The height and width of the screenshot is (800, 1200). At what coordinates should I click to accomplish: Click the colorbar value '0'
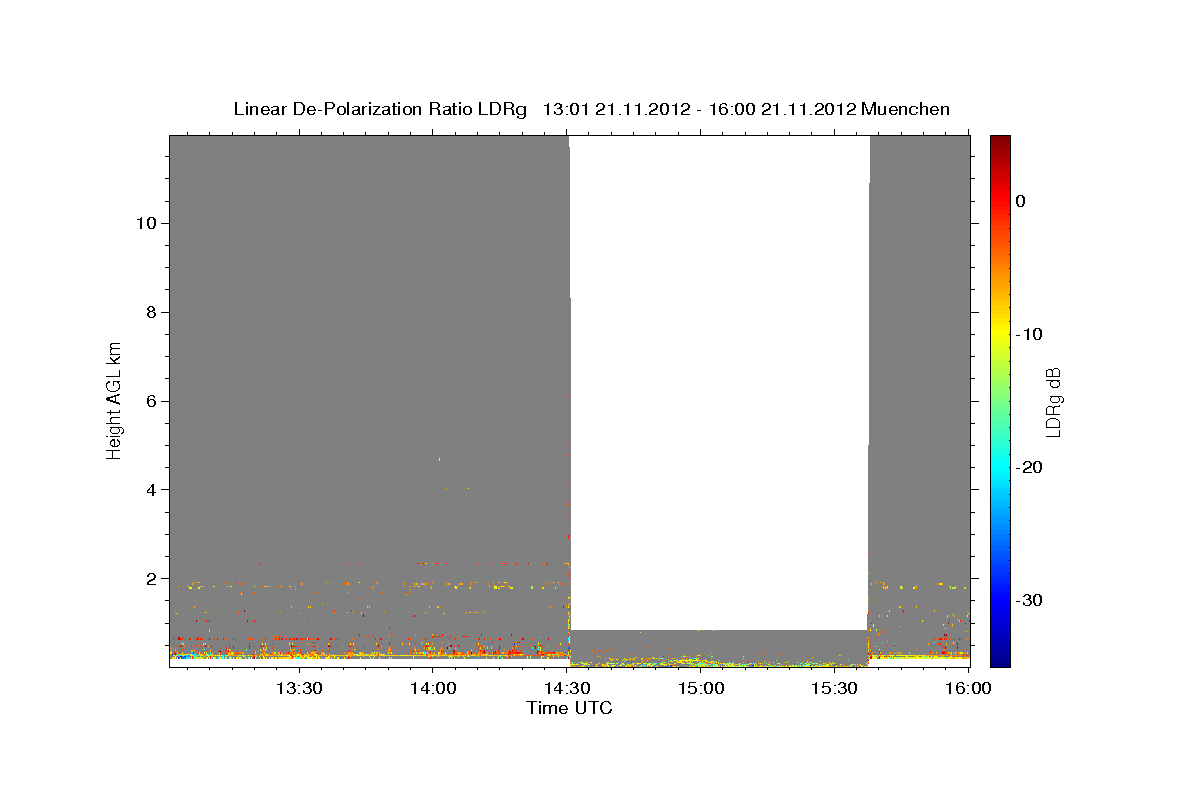pyautogui.click(x=1021, y=201)
